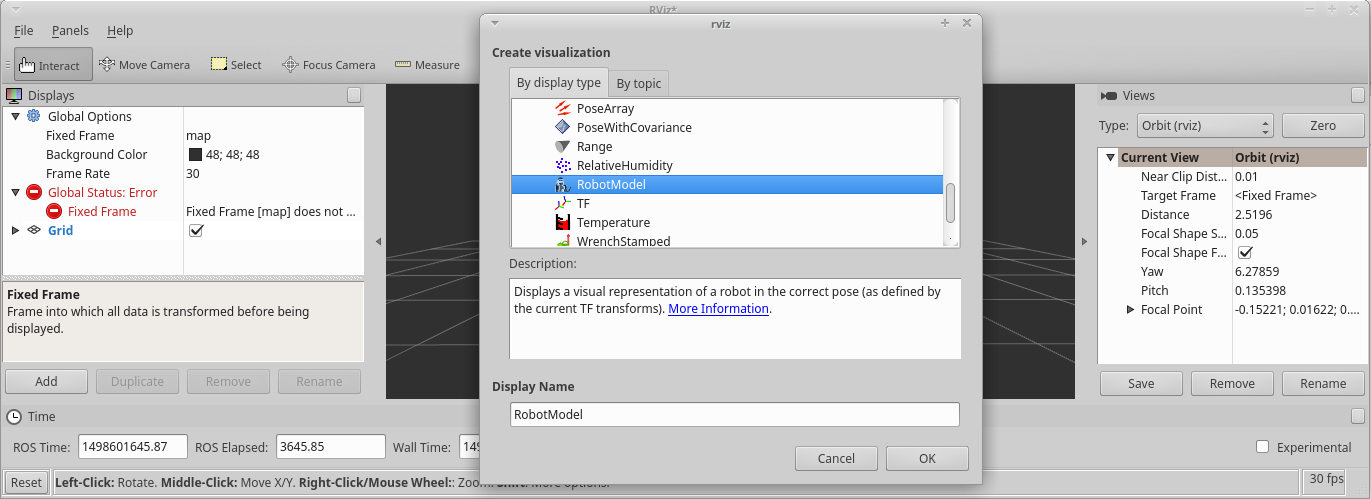Open the File menu
Image resolution: width=1371 pixels, height=499 pixels.
pos(24,31)
